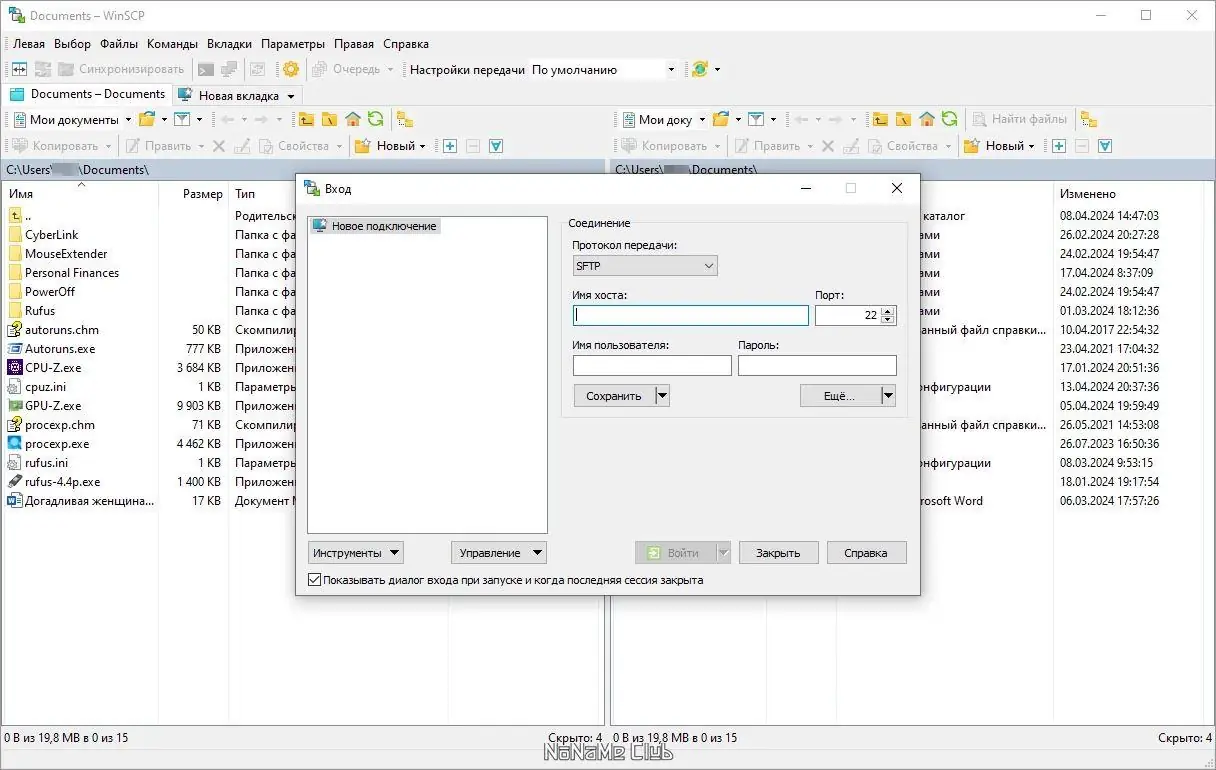Image resolution: width=1216 pixels, height=770 pixels.
Task: Click the GPU-Z.exe file icon
Action: coord(15,406)
